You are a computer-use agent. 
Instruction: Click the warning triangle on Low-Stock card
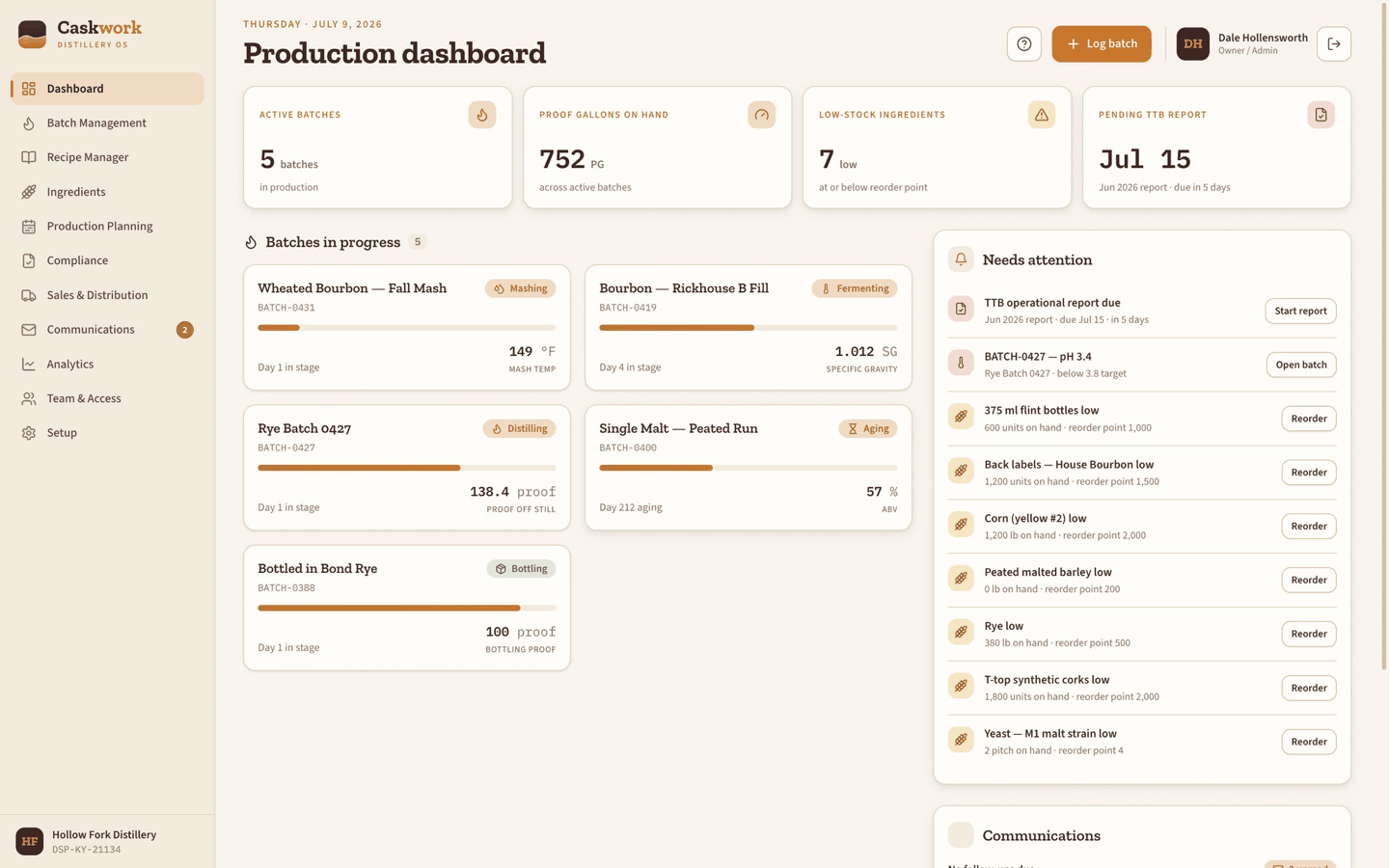(x=1041, y=115)
